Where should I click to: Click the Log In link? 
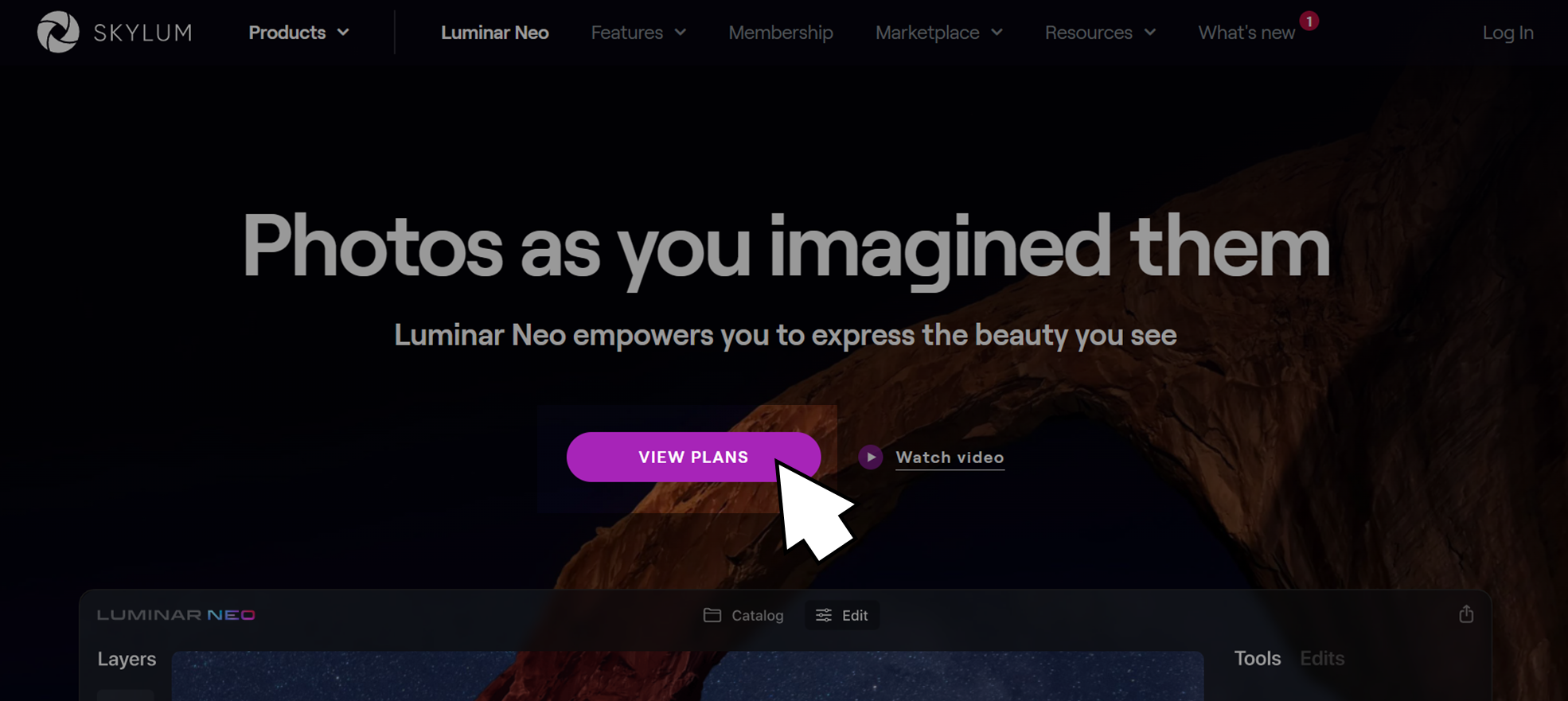pos(1508,33)
